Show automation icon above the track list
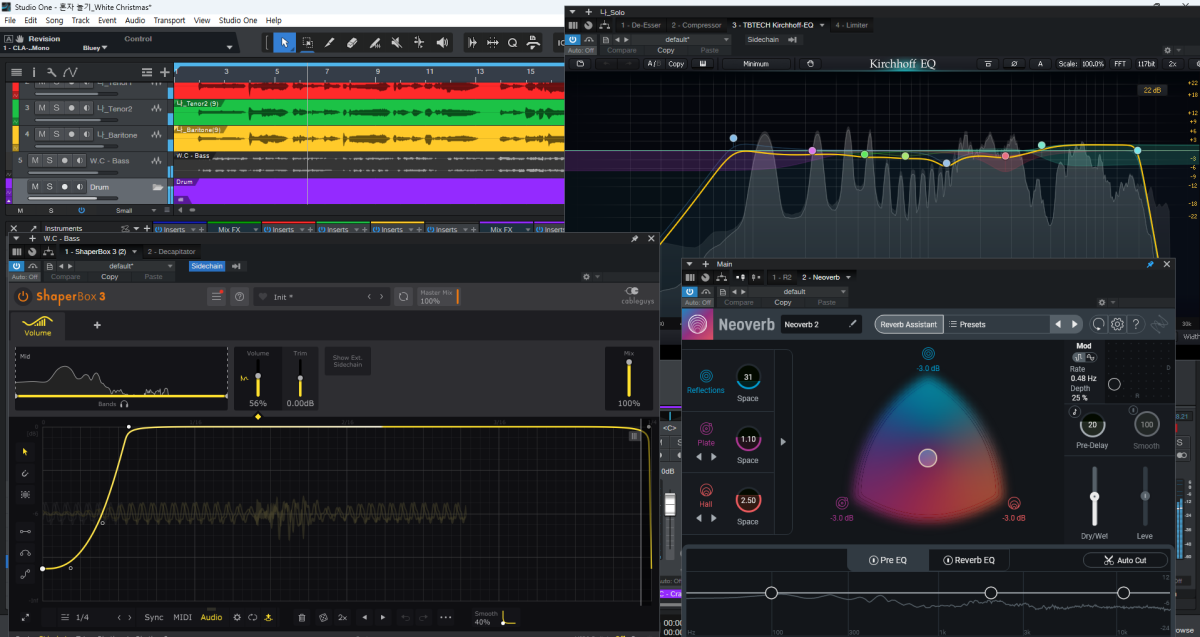 coord(70,72)
